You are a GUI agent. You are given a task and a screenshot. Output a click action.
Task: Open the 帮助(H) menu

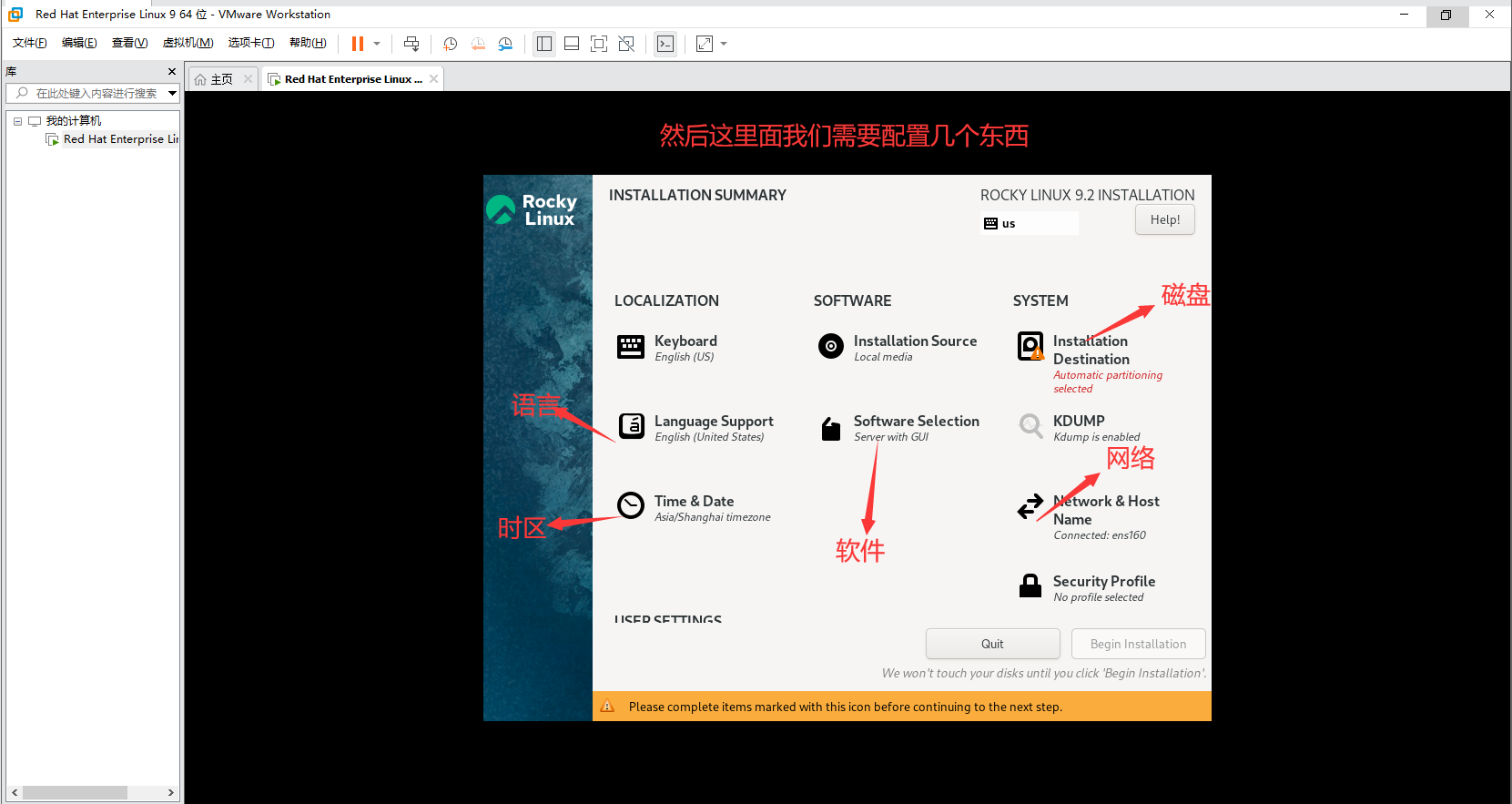[308, 43]
